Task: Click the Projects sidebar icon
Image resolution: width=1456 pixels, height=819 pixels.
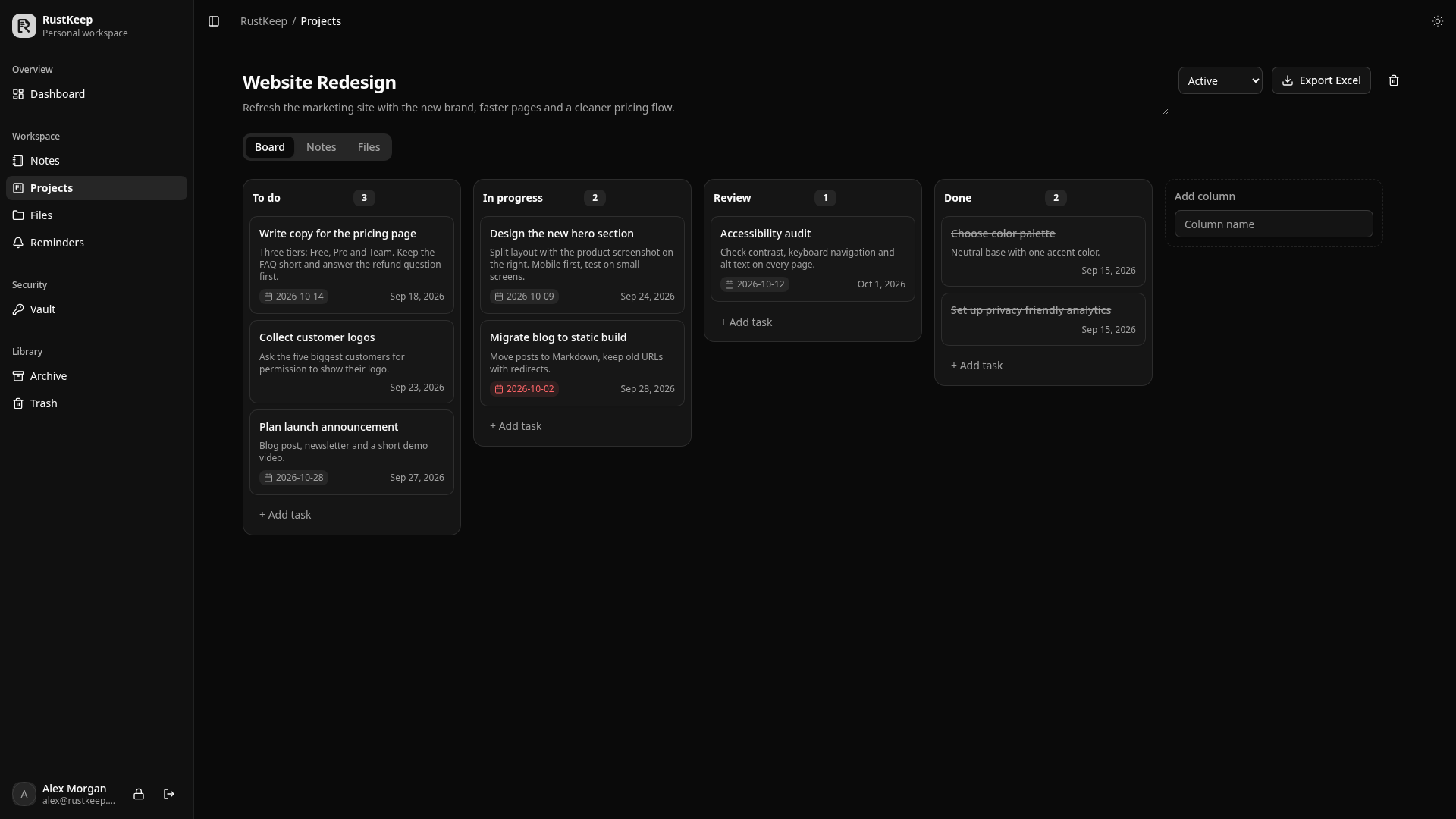Action: pyautogui.click(x=18, y=188)
